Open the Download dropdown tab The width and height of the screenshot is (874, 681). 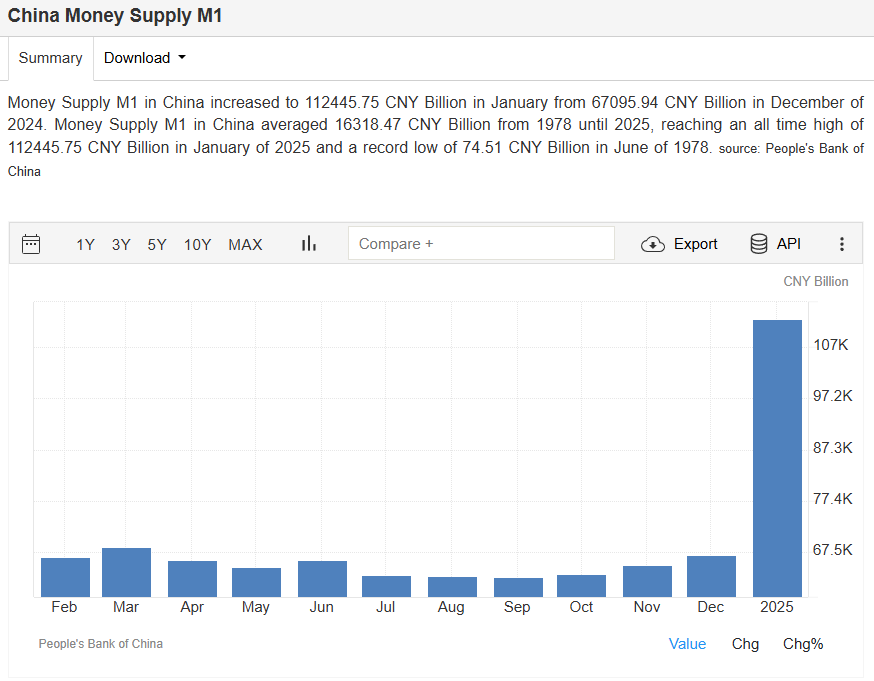coord(144,58)
